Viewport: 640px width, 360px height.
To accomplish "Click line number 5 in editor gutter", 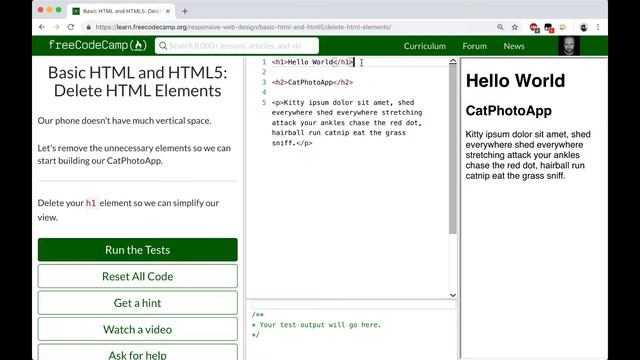I will [x=264, y=102].
